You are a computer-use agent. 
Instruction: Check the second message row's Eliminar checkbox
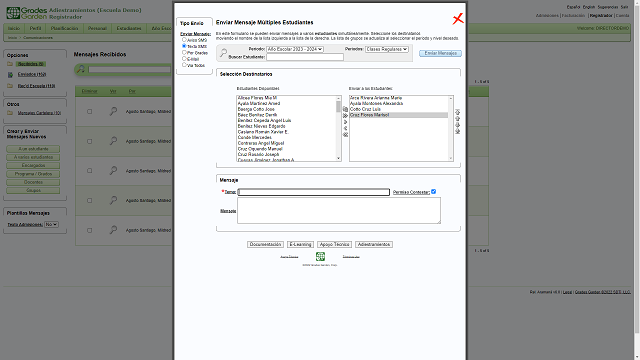[x=89, y=141]
